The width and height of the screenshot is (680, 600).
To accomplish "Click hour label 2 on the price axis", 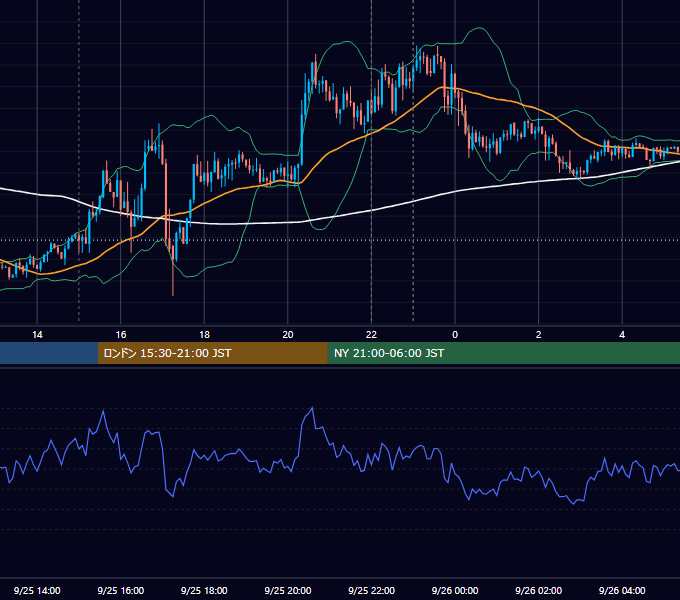I will click(x=539, y=335).
